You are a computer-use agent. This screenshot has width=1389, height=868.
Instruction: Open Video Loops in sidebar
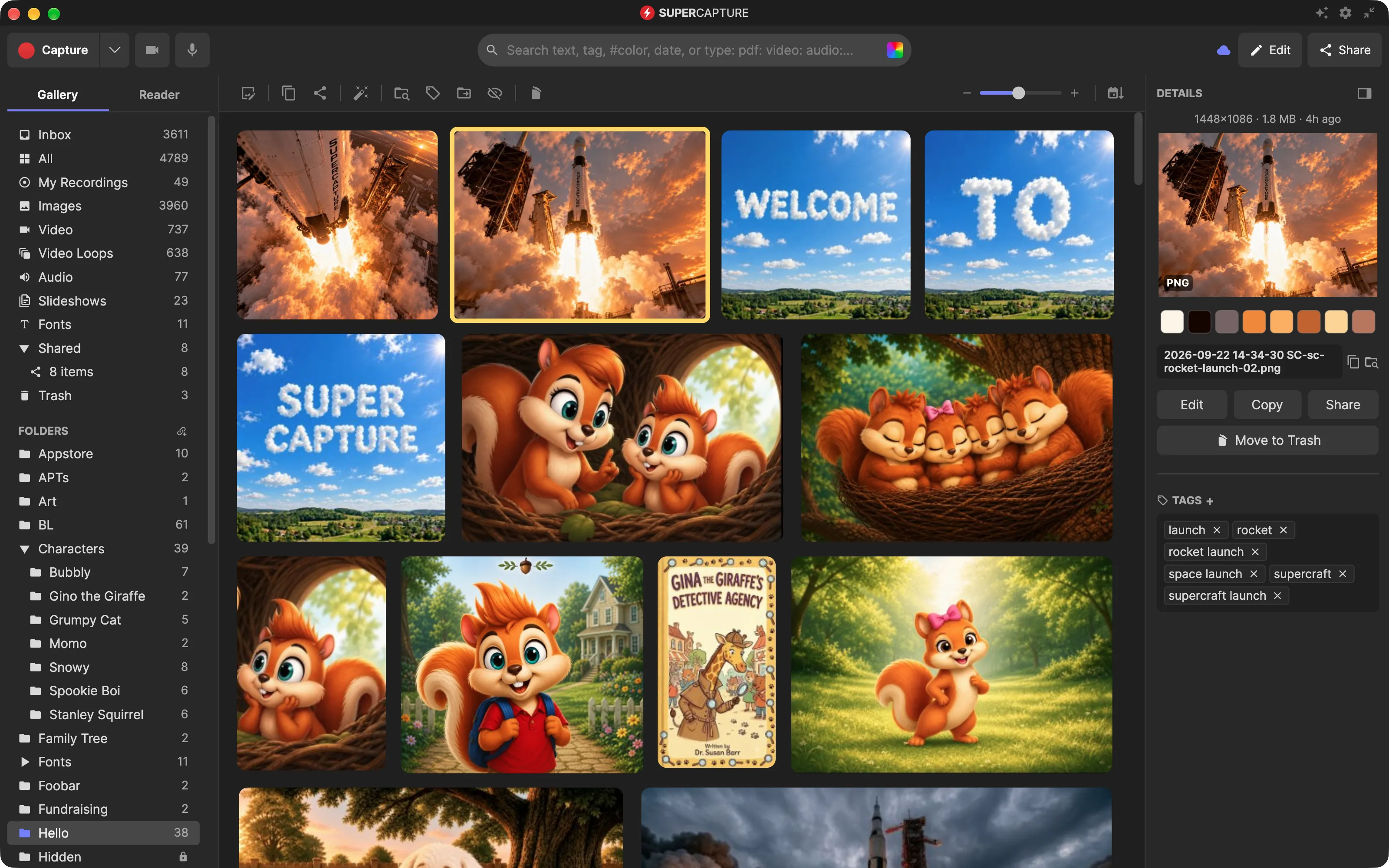pyautogui.click(x=103, y=253)
